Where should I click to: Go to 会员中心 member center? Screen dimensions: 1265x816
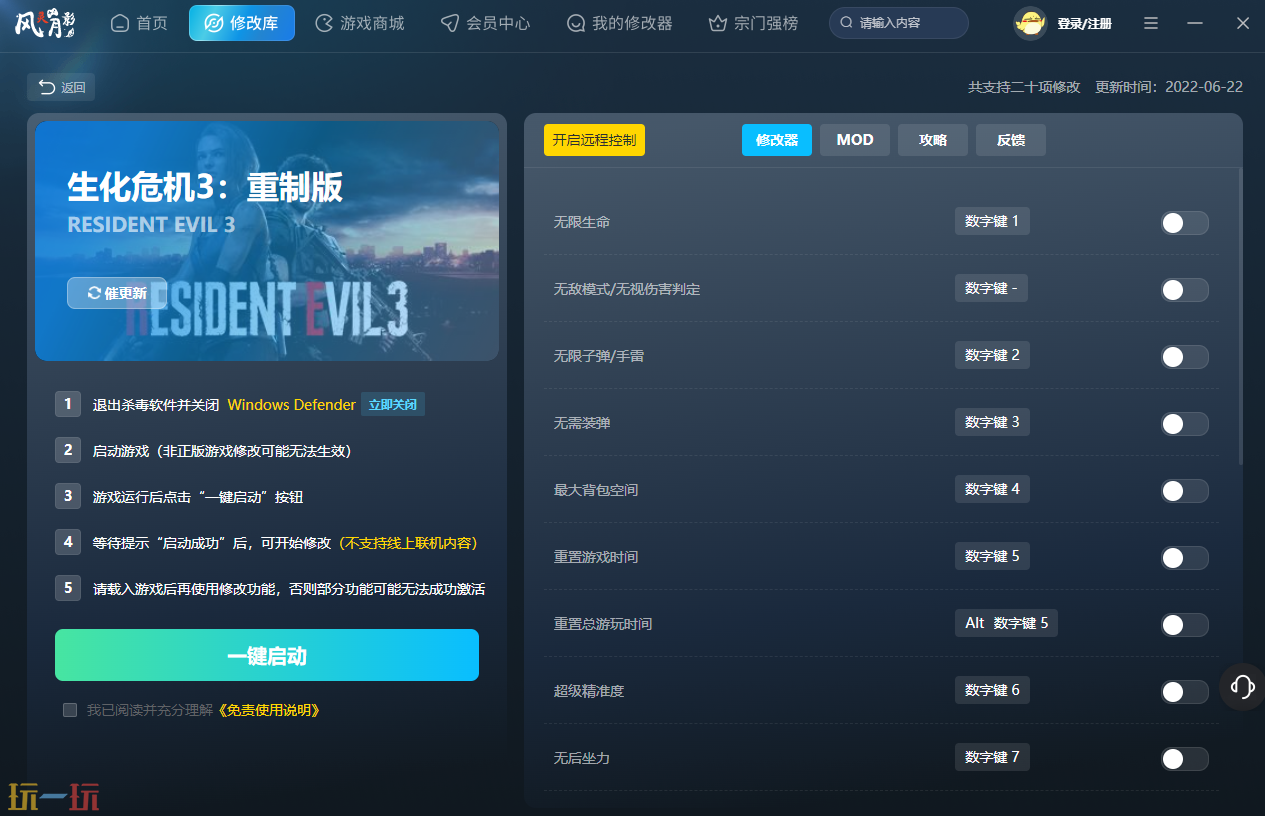(485, 23)
